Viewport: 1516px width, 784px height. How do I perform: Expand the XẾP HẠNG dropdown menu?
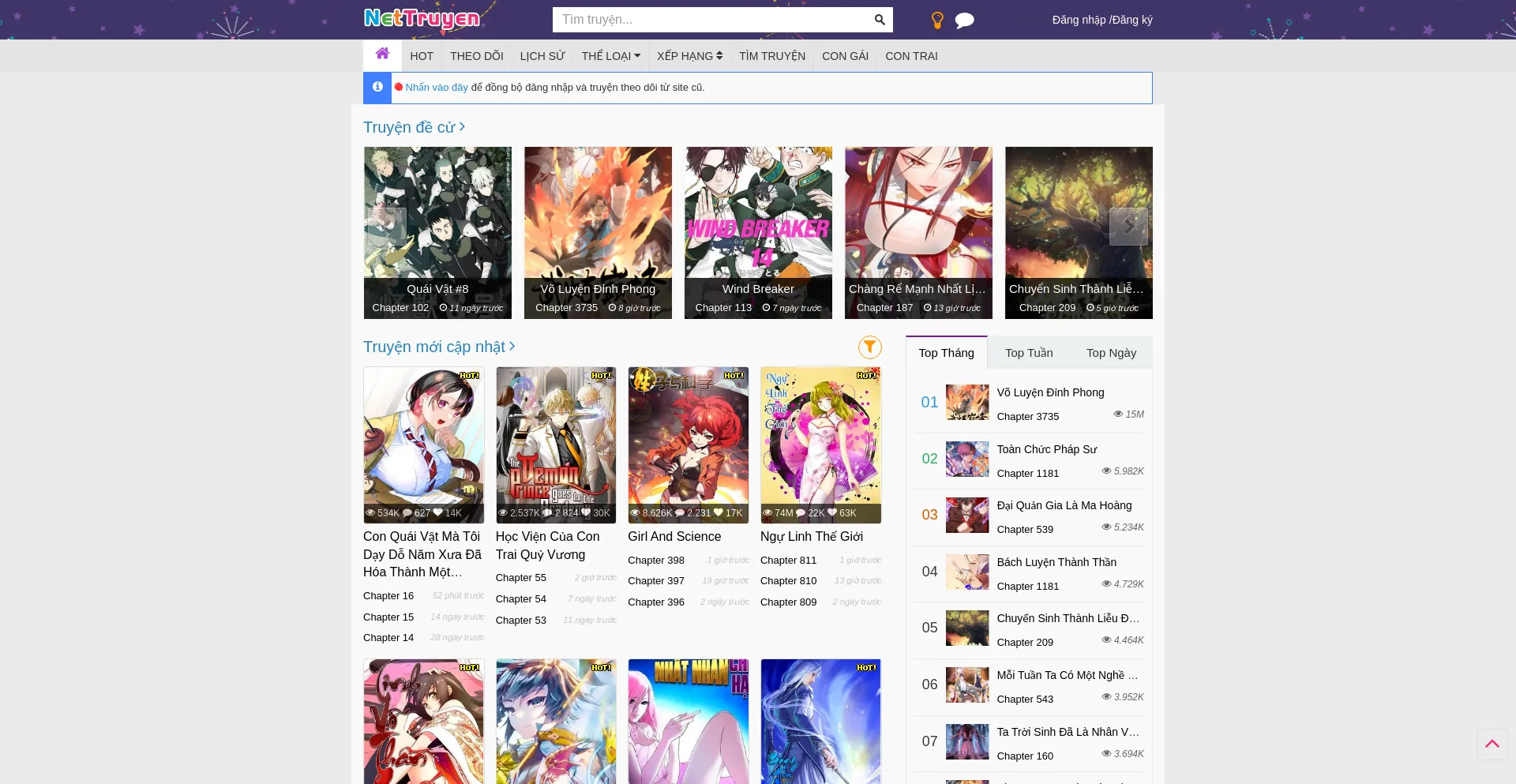(x=689, y=56)
